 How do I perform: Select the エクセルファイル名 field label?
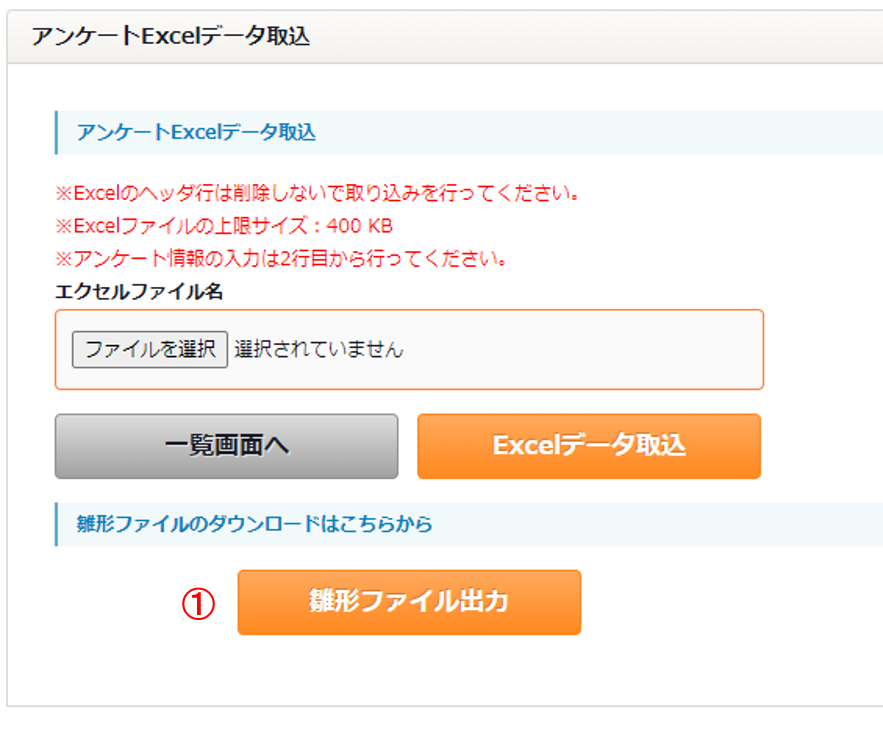point(139,292)
